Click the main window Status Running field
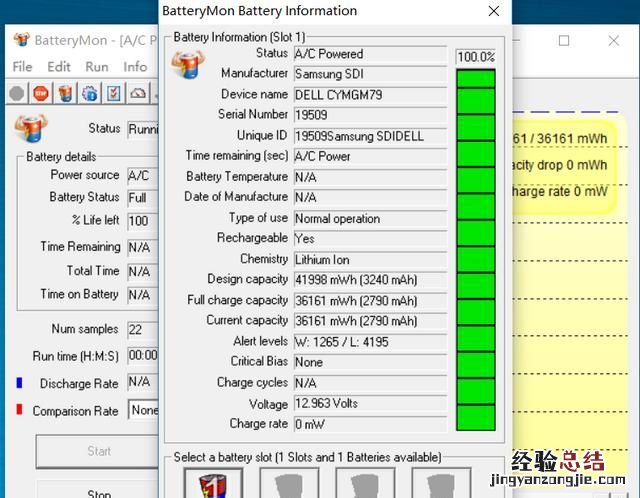This screenshot has width=640, height=498. point(143,129)
